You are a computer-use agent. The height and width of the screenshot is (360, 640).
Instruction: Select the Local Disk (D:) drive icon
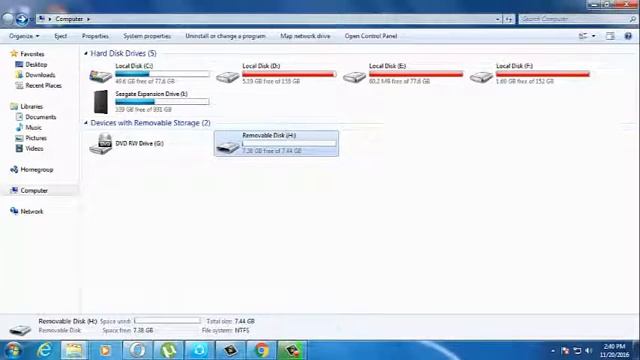pyautogui.click(x=227, y=76)
